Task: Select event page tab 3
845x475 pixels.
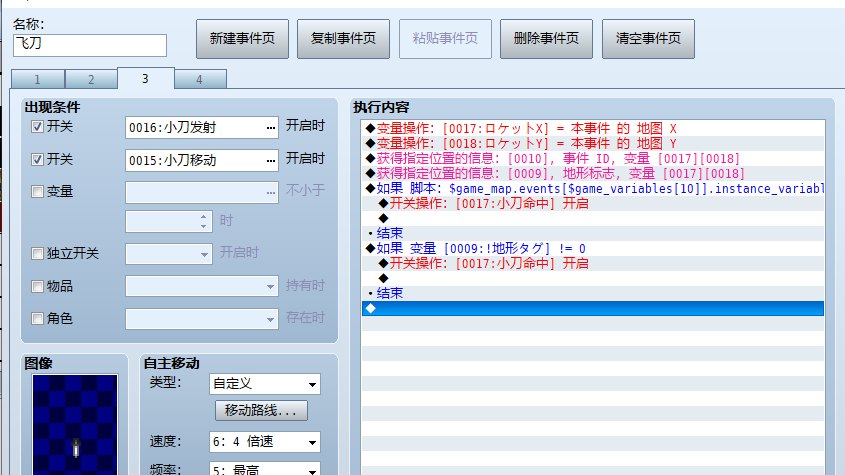Action: click(146, 78)
